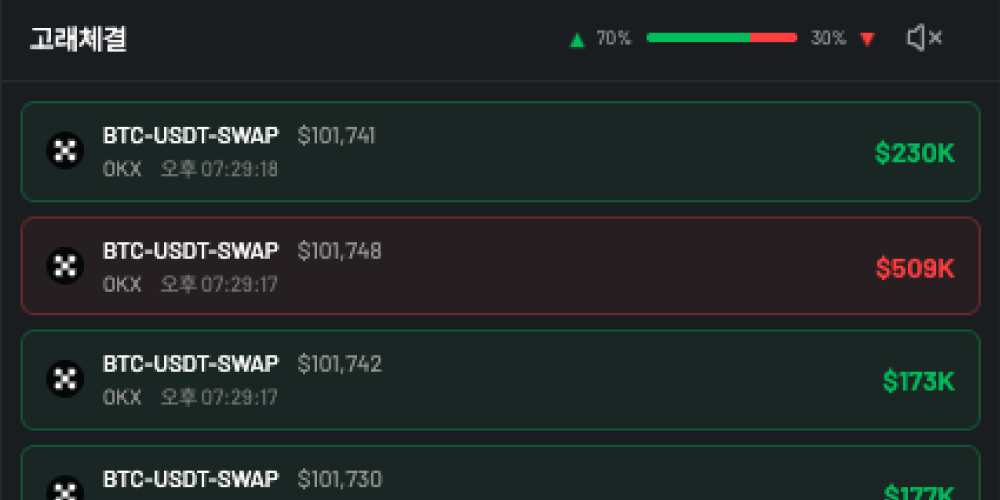Click the green up triangle buy indicator
The width and height of the screenshot is (1000, 500).
pyautogui.click(x=577, y=40)
